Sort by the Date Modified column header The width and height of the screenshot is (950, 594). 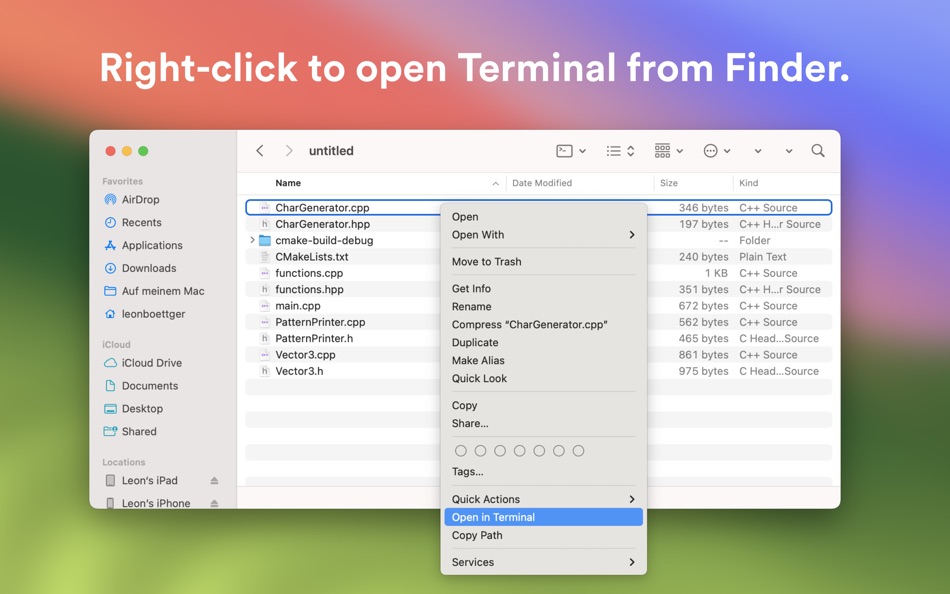coord(580,183)
